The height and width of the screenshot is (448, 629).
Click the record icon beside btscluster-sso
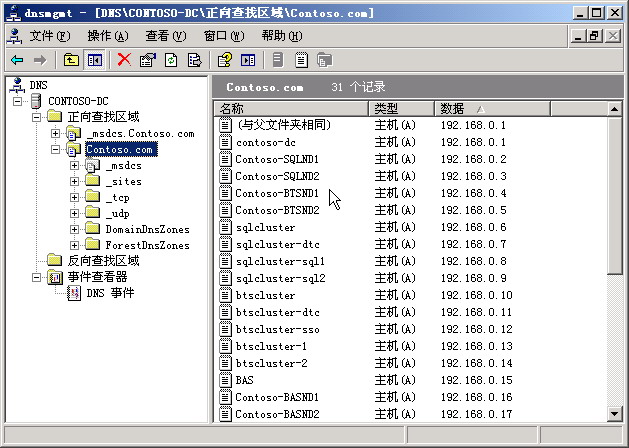(226, 329)
